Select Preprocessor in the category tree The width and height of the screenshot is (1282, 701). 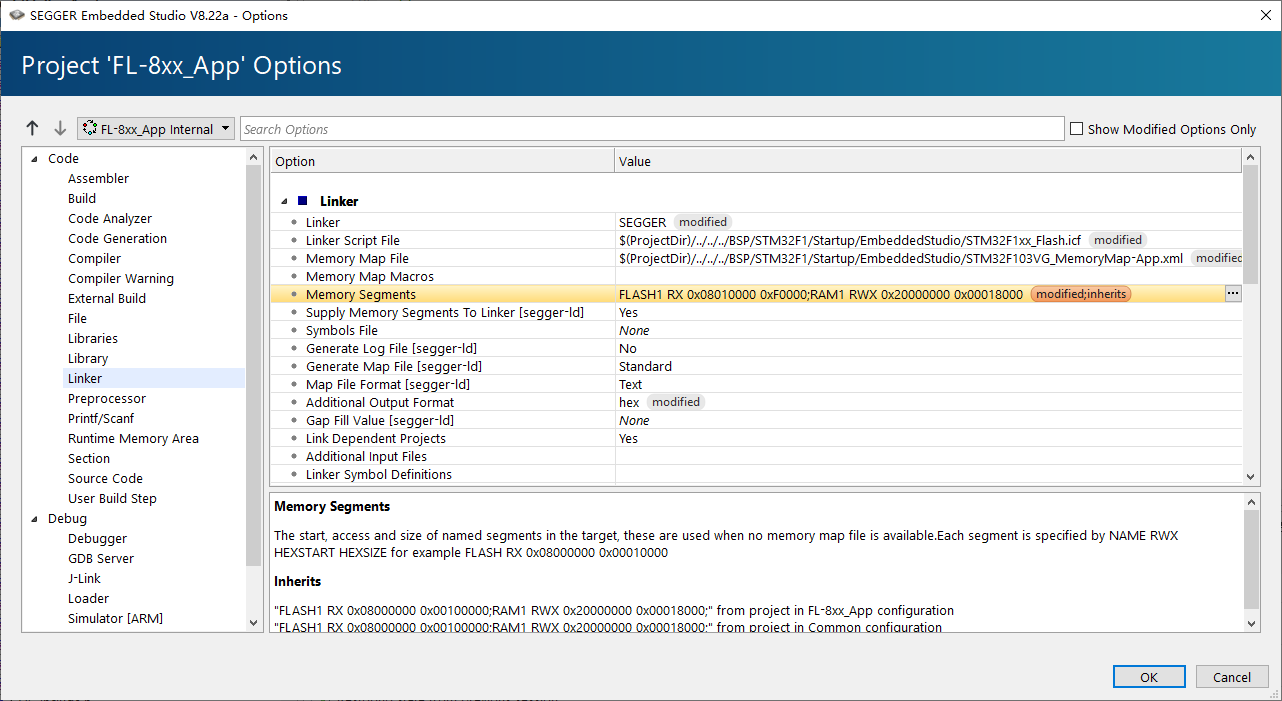(x=107, y=398)
